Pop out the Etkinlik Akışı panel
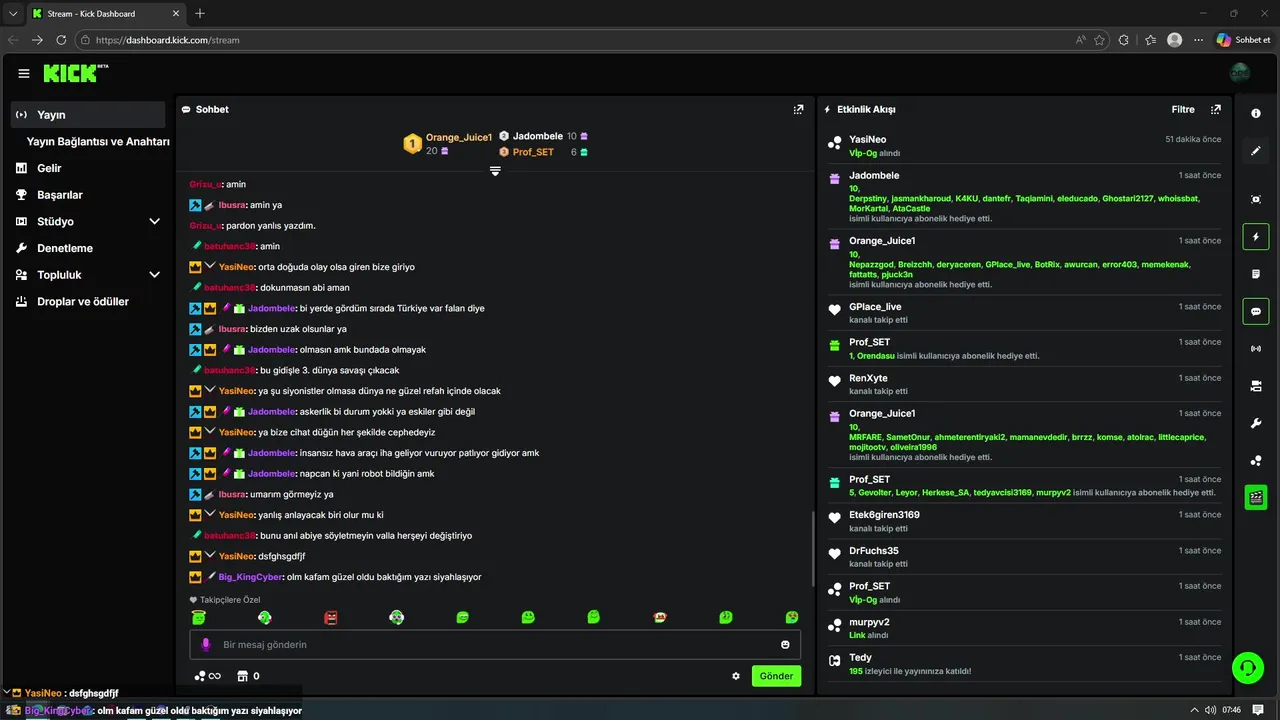 click(1216, 109)
